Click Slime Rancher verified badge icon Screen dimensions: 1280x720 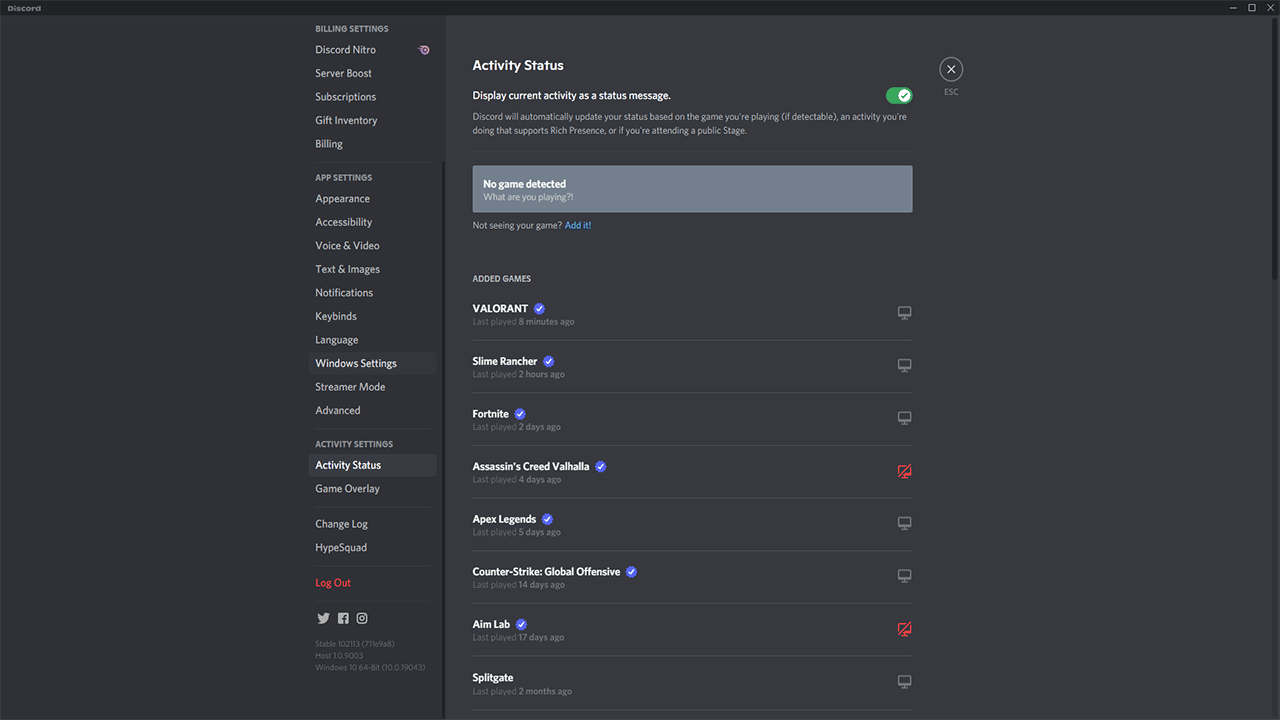pyautogui.click(x=548, y=361)
